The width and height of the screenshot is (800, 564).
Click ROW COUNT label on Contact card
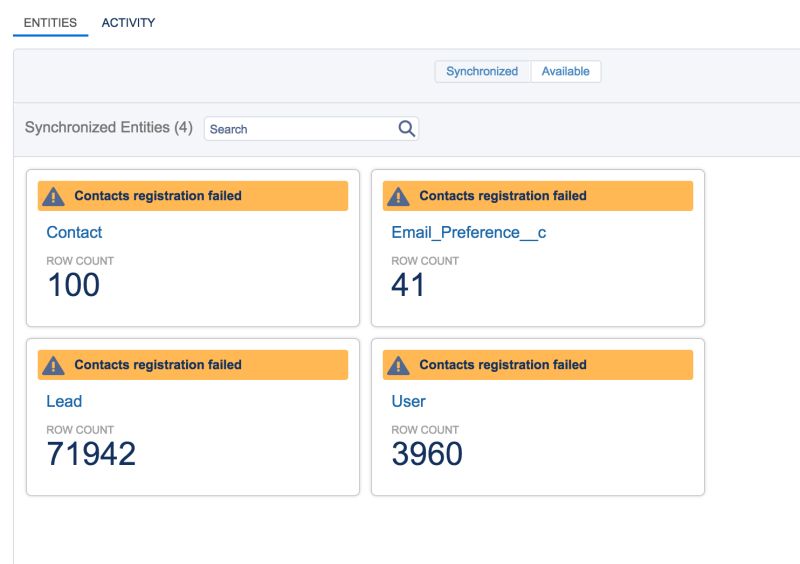pos(80,261)
